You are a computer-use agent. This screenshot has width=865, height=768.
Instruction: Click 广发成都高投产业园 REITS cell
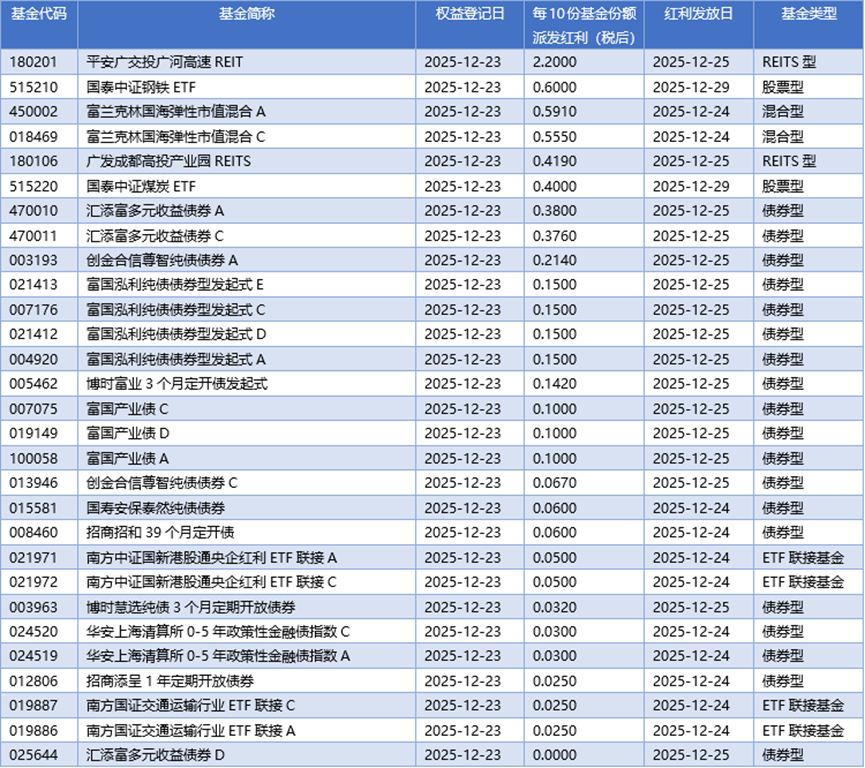168,161
